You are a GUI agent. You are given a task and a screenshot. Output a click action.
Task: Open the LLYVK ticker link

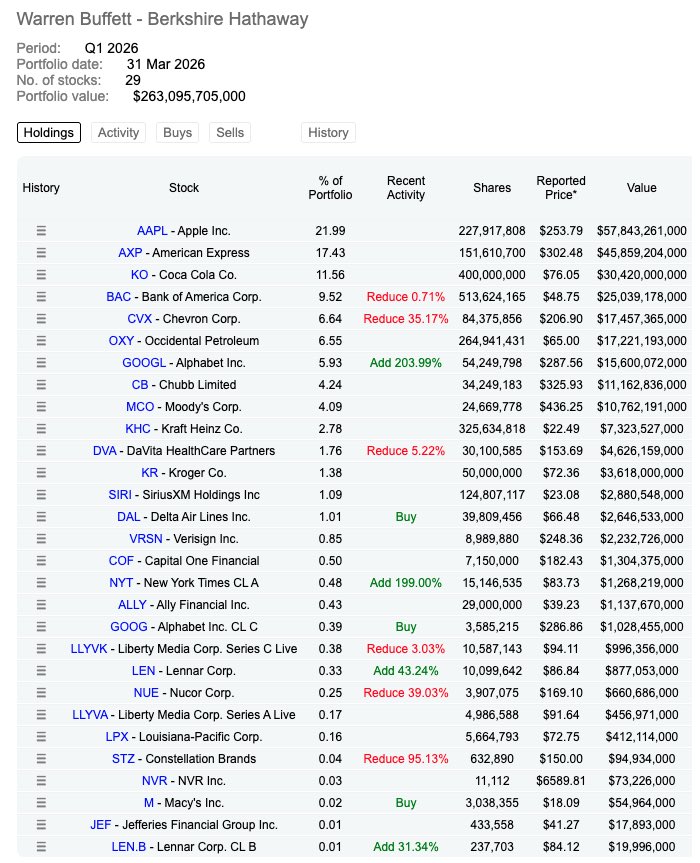[x=89, y=649]
